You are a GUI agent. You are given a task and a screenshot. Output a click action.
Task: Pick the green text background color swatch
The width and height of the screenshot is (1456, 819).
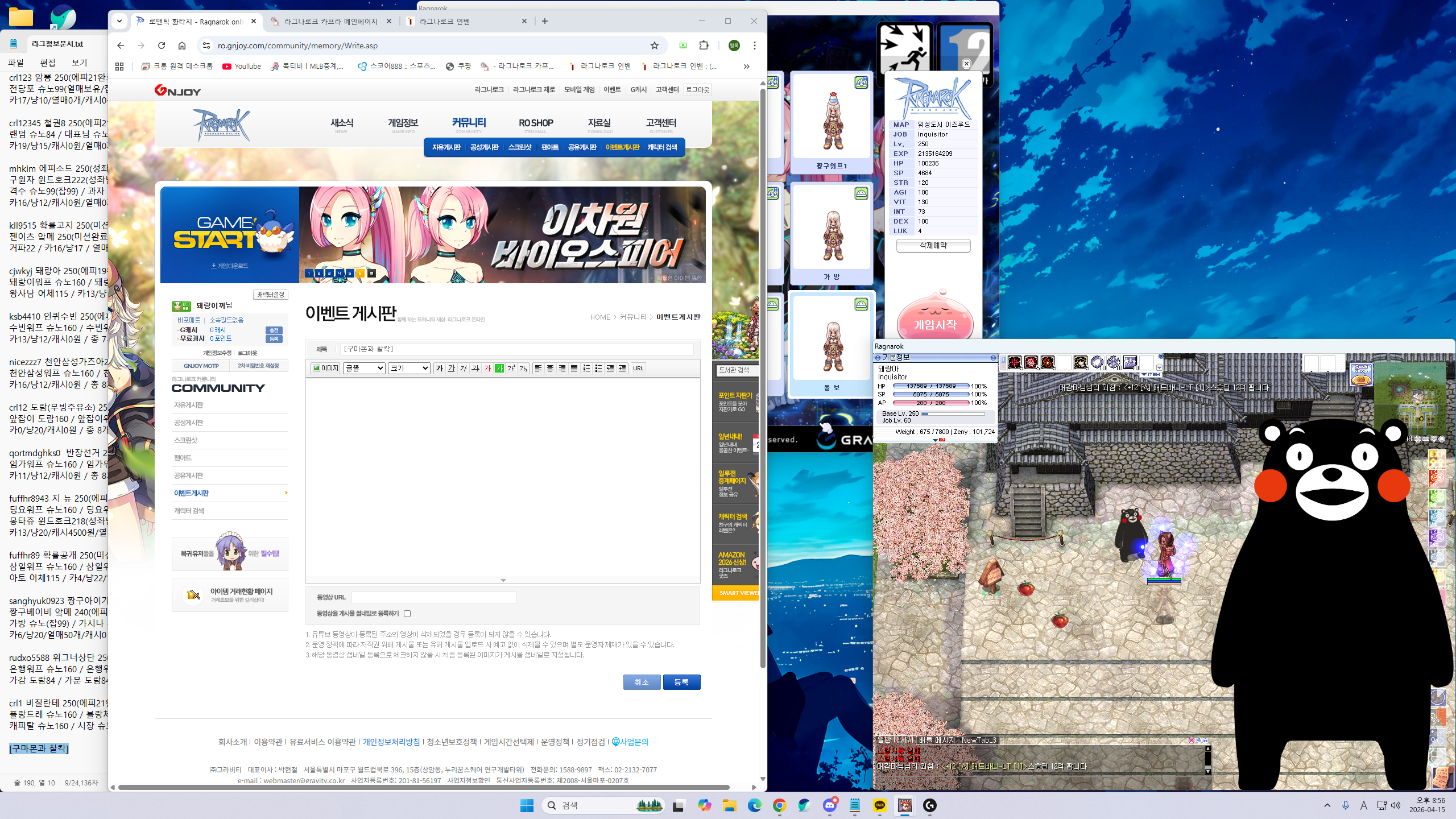pyautogui.click(x=499, y=368)
